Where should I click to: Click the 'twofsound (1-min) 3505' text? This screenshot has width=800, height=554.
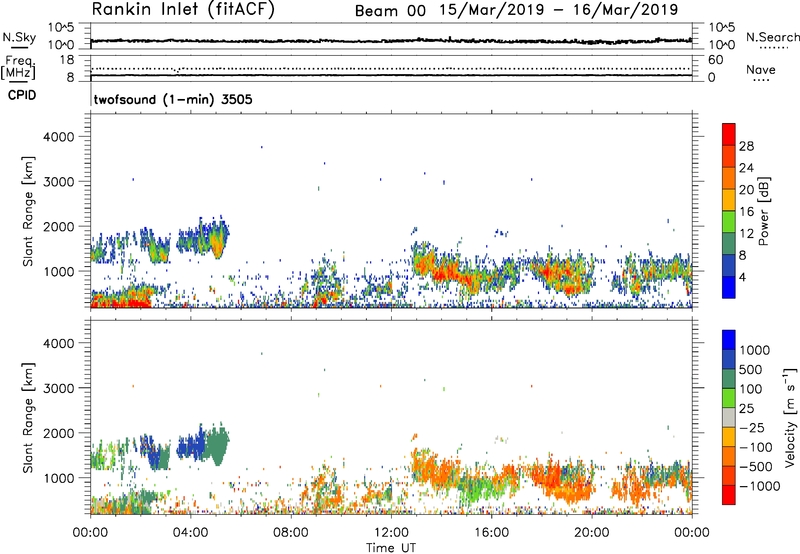point(173,99)
